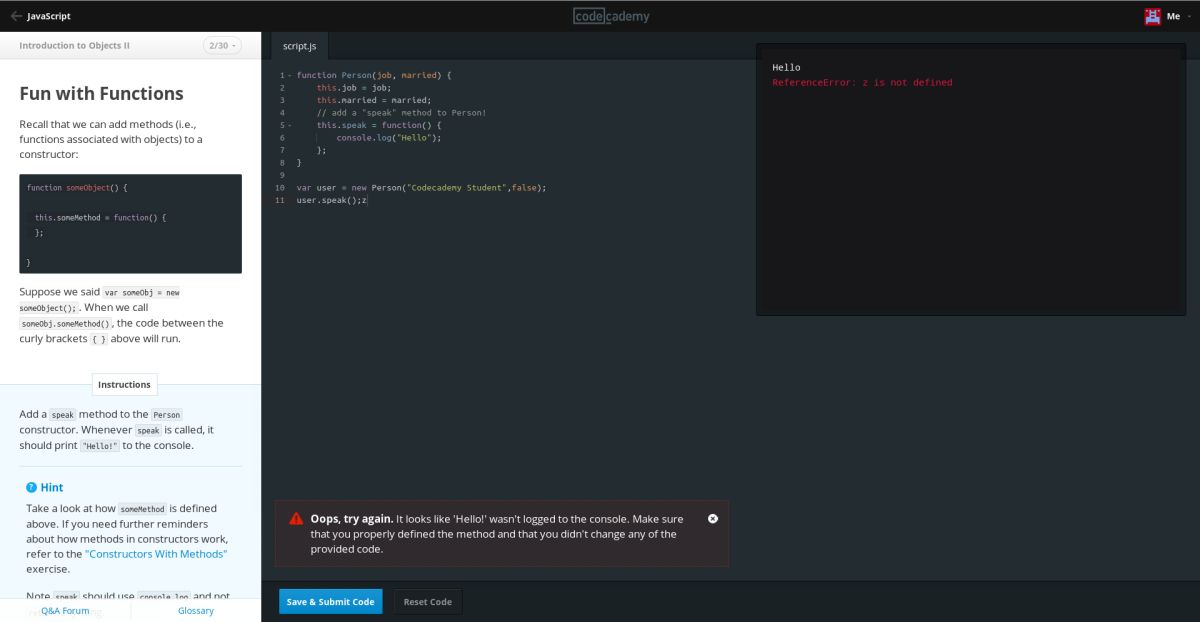Image resolution: width=1200 pixels, height=622 pixels.
Task: Click the back arrow next to JavaScript
Action: (x=16, y=16)
